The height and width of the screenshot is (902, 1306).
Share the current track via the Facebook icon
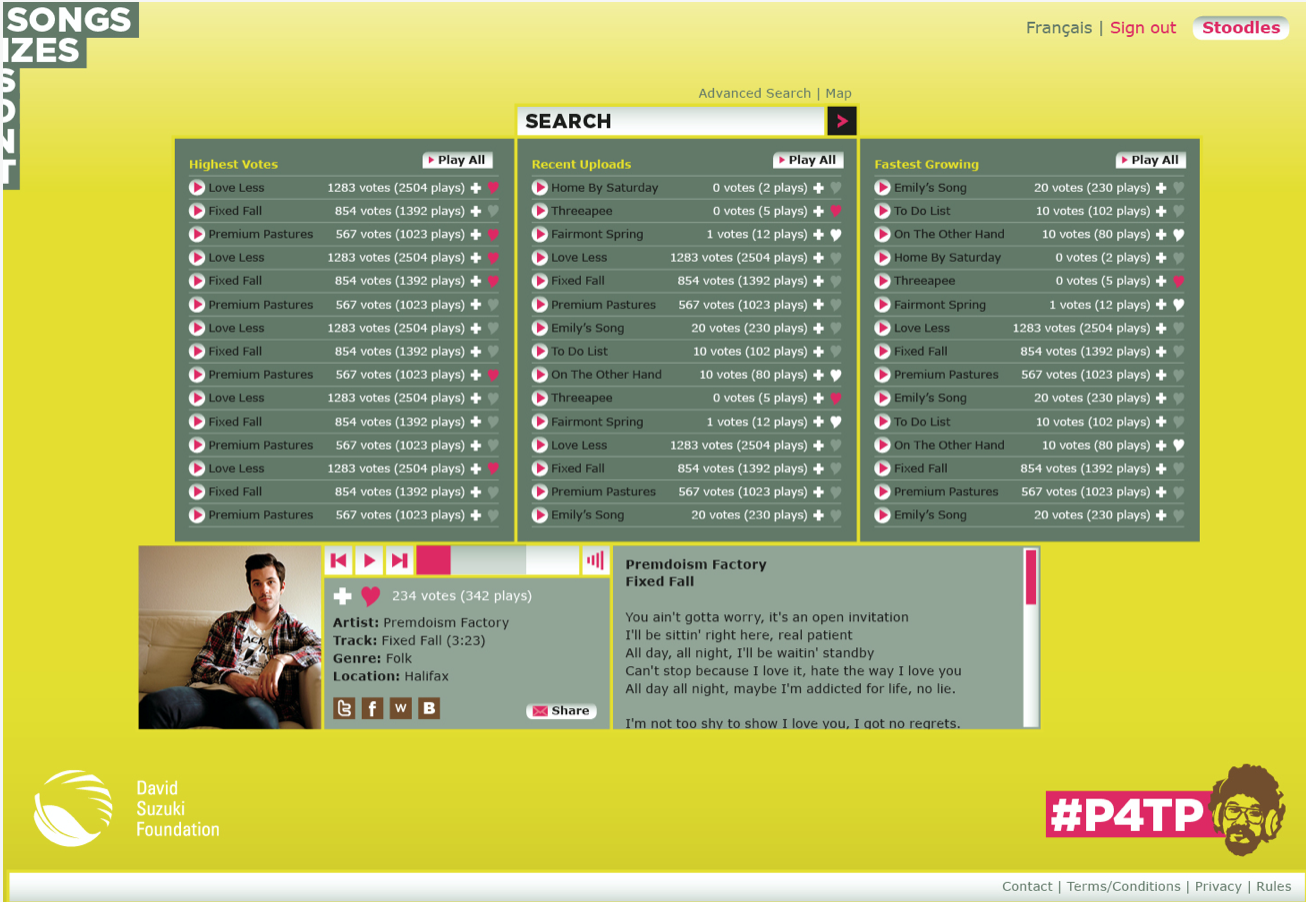coord(371,708)
